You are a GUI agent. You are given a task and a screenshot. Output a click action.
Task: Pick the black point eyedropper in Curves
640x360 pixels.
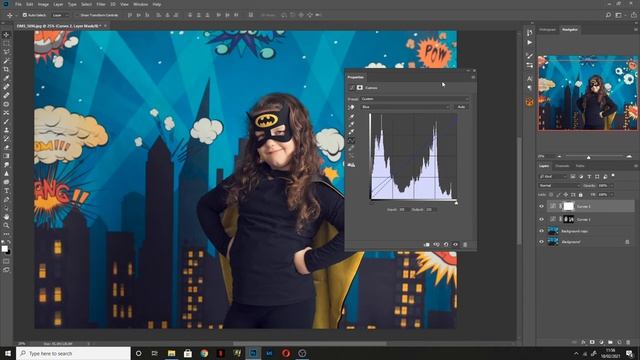click(351, 116)
